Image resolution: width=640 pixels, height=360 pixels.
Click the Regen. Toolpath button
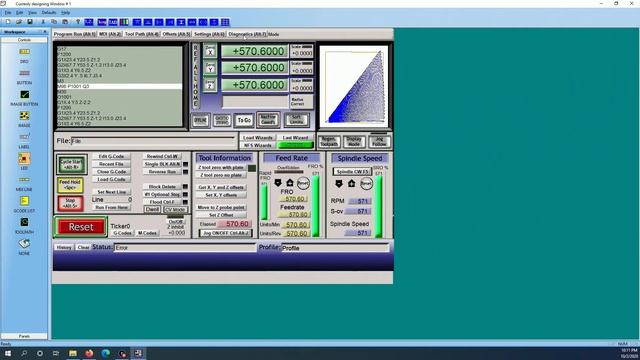(329, 142)
